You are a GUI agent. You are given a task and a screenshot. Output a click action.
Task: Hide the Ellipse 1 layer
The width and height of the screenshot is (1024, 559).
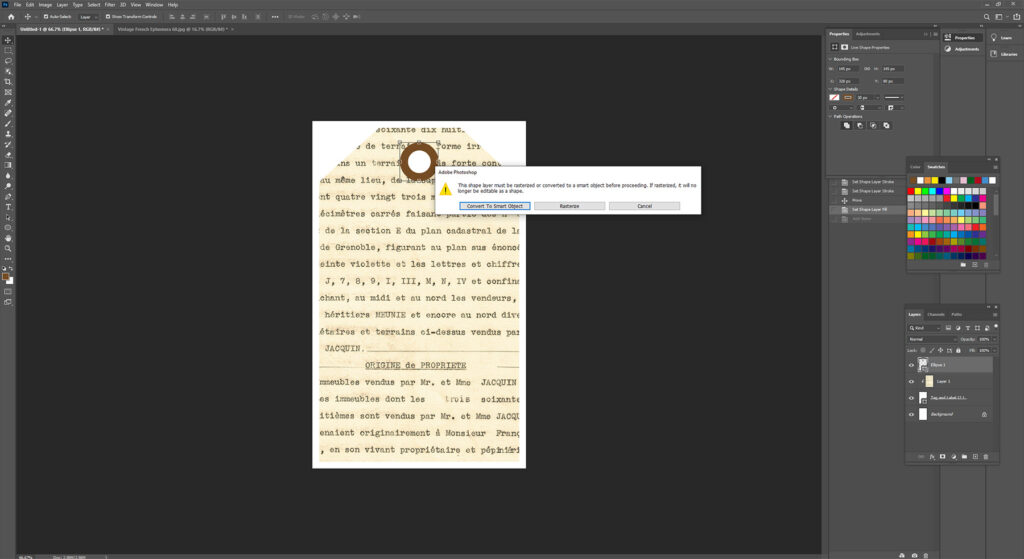coord(911,365)
